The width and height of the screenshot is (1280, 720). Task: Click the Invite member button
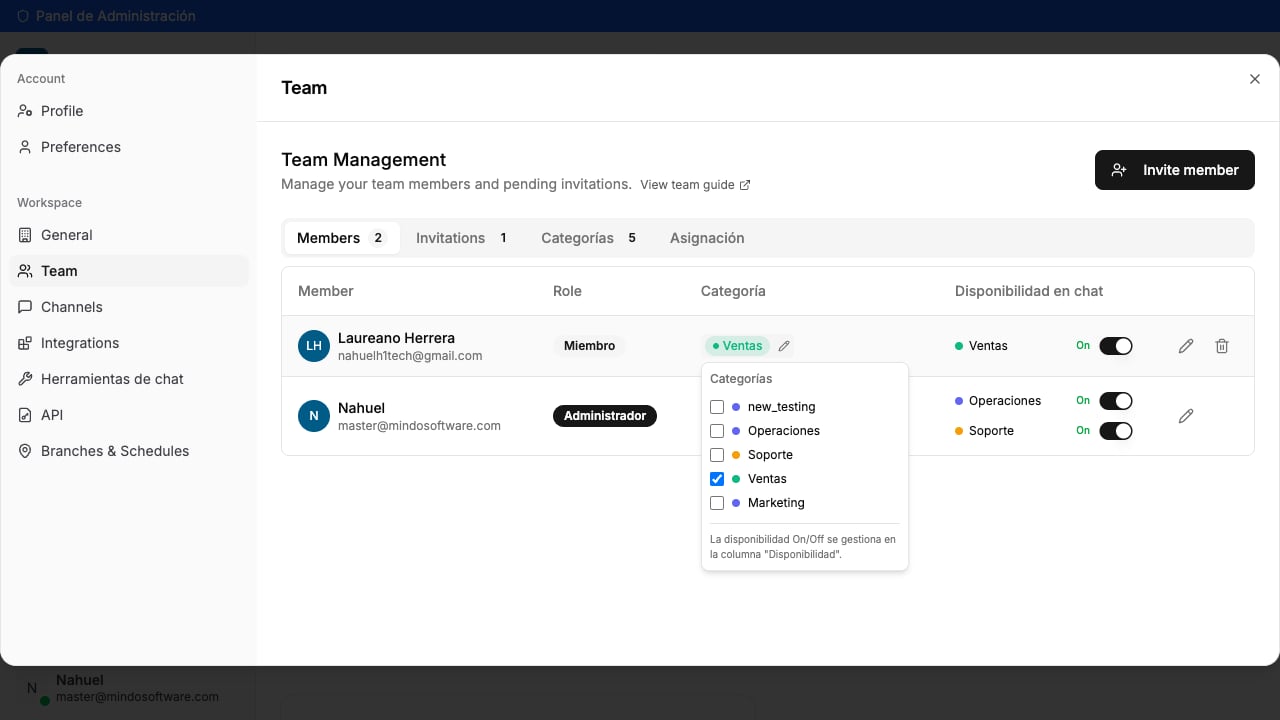point(1175,170)
